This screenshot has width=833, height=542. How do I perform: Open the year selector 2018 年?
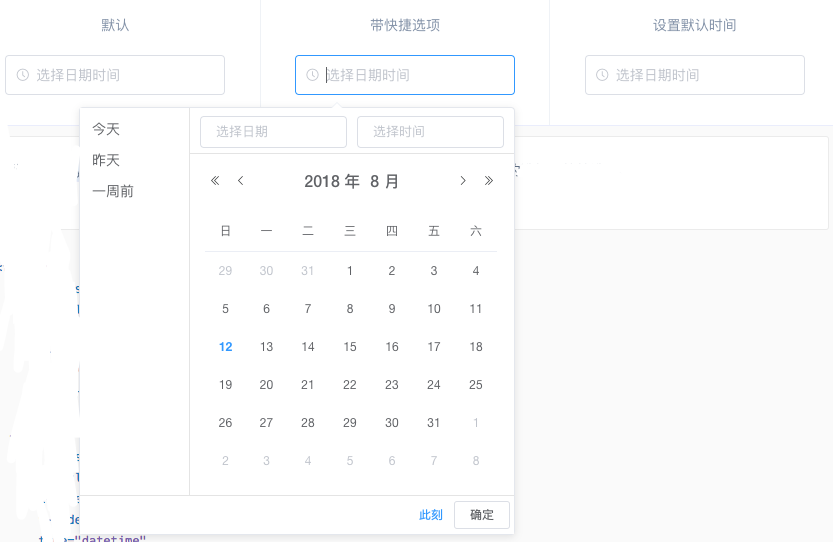(x=331, y=181)
